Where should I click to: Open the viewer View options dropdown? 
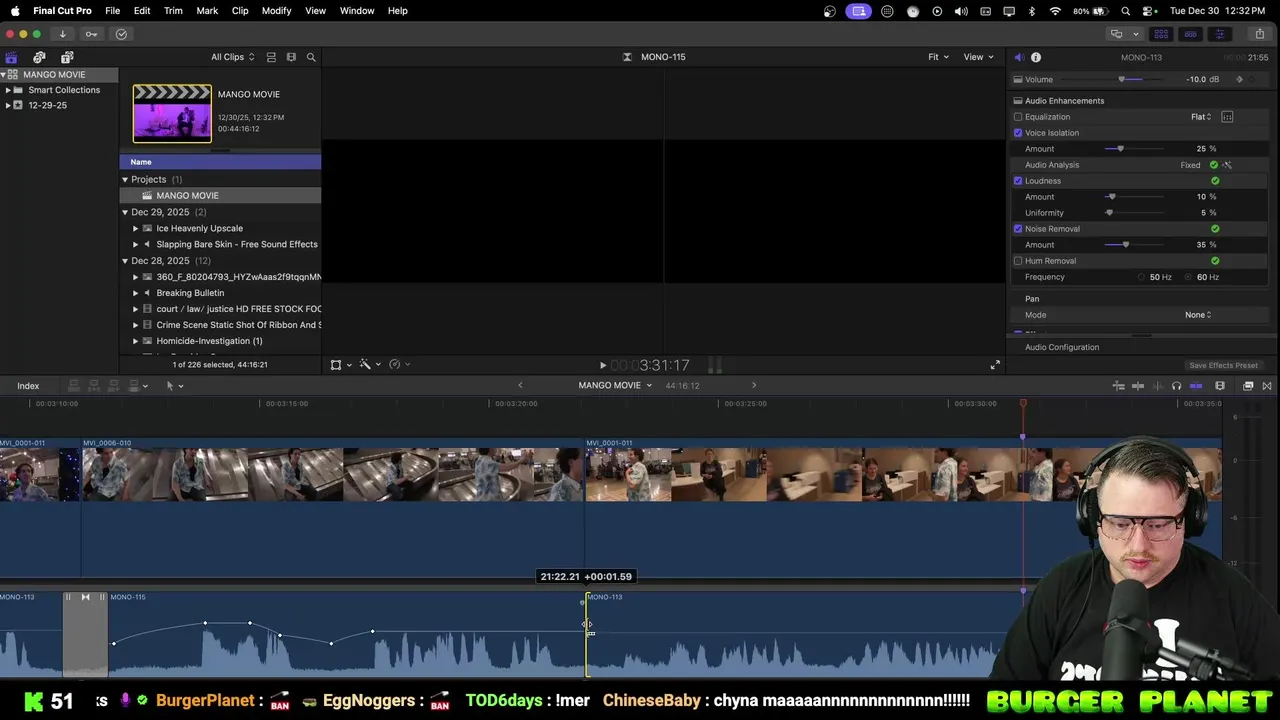(x=978, y=57)
